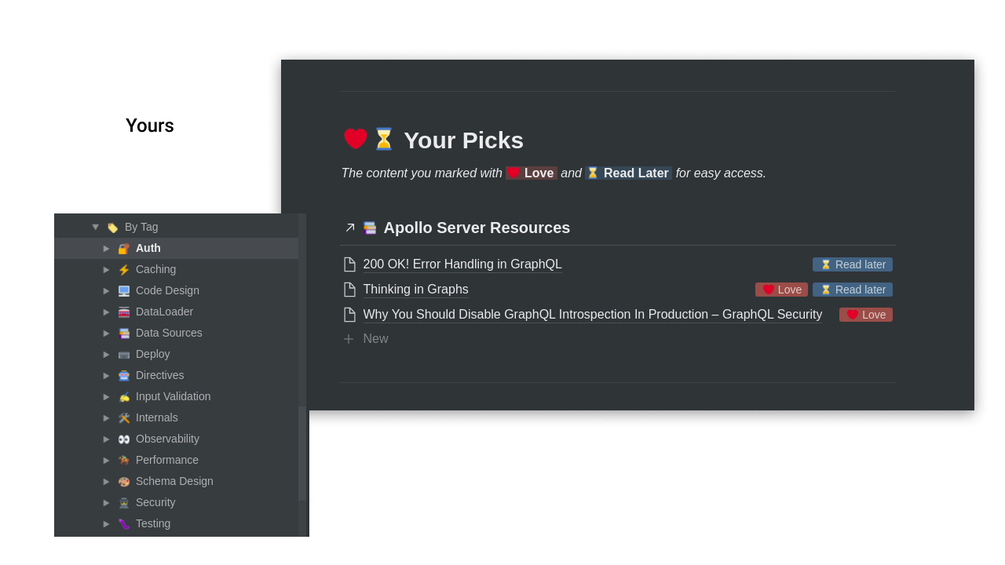Viewport: 1005px width, 565px height.
Task: Select Testing in the sidebar
Action: pos(153,524)
